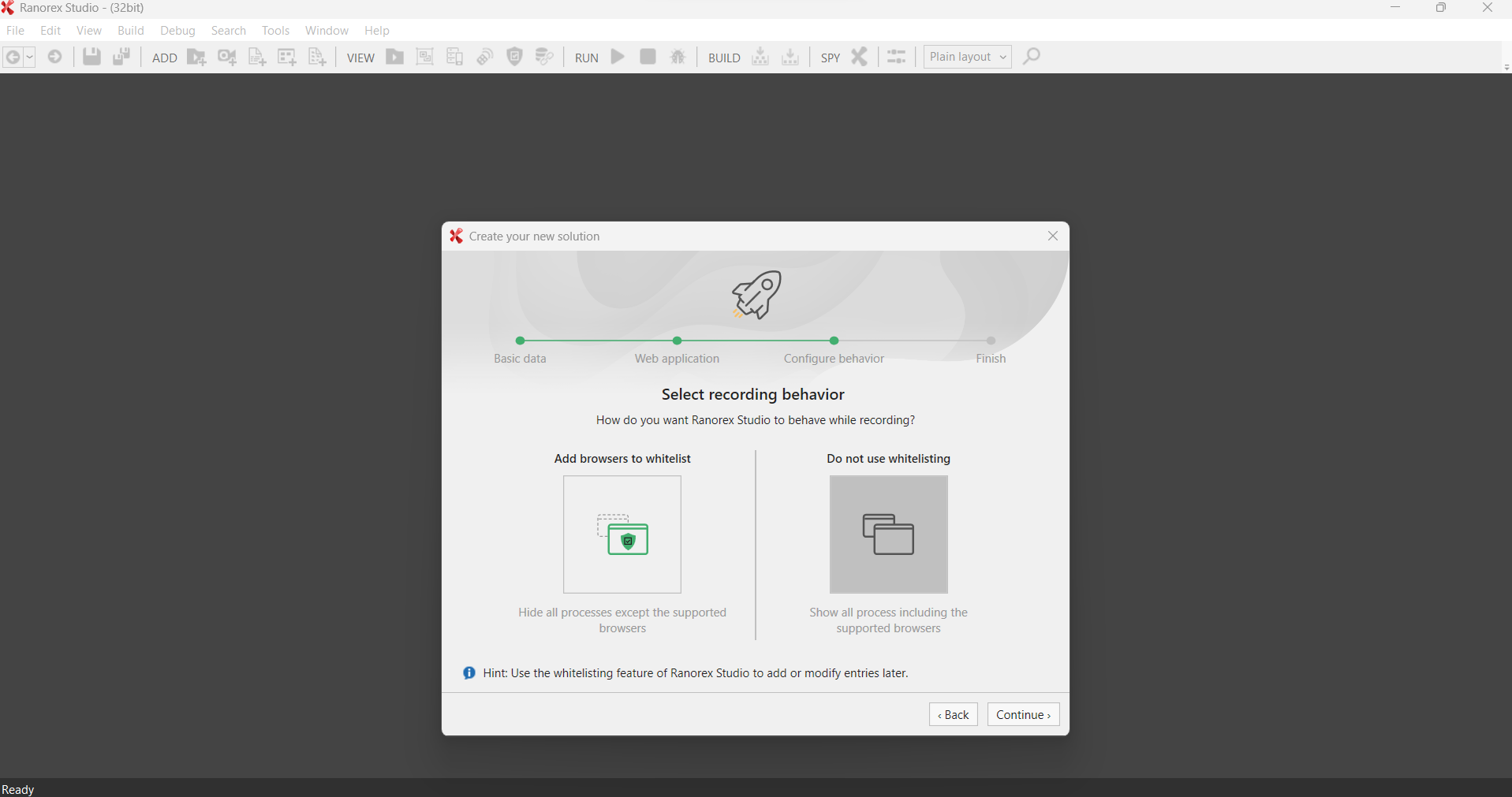Click the Save All double-floppy icon
The width and height of the screenshot is (1512, 797).
pyautogui.click(x=121, y=57)
